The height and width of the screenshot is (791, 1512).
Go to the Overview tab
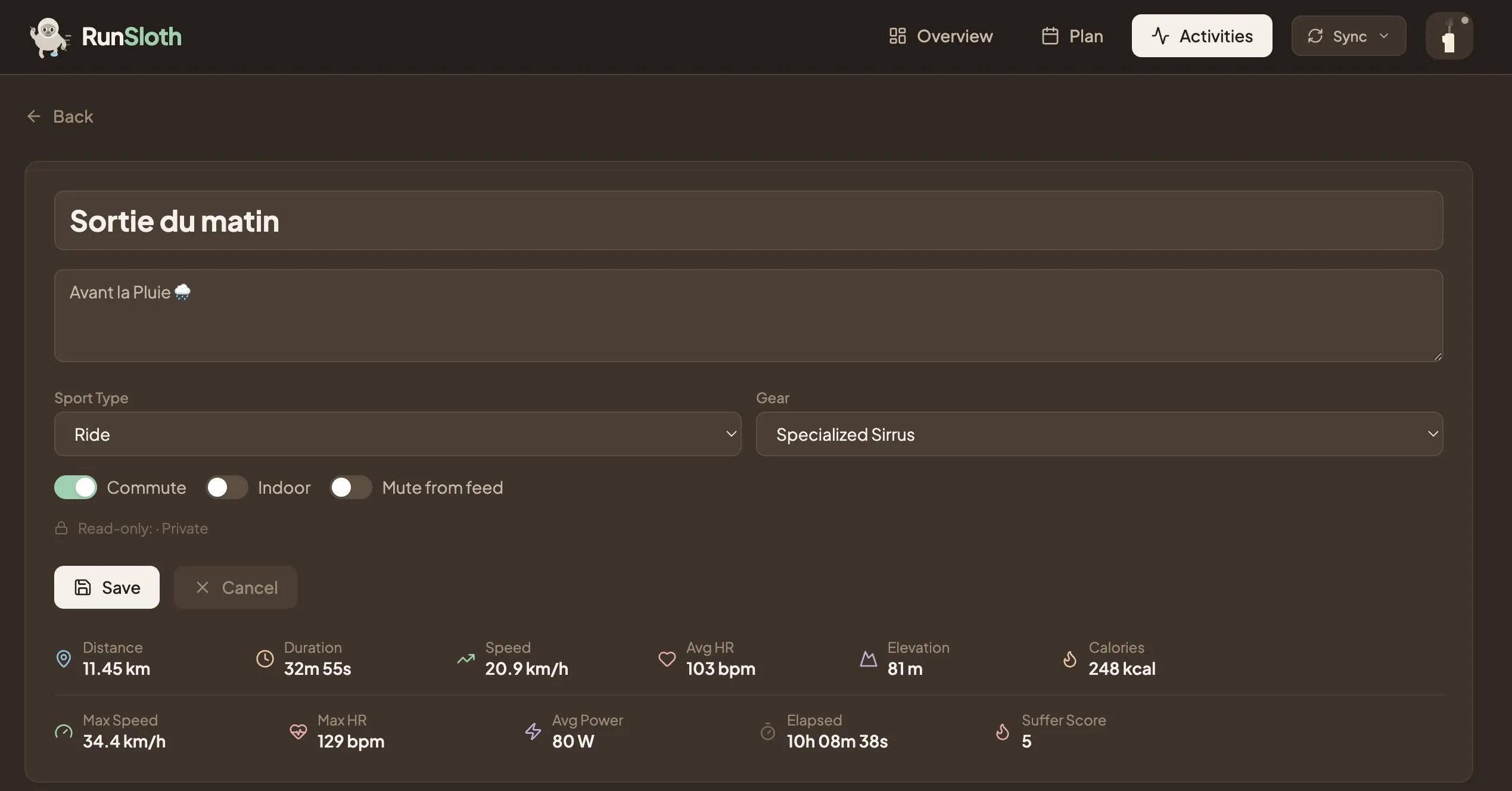(941, 36)
